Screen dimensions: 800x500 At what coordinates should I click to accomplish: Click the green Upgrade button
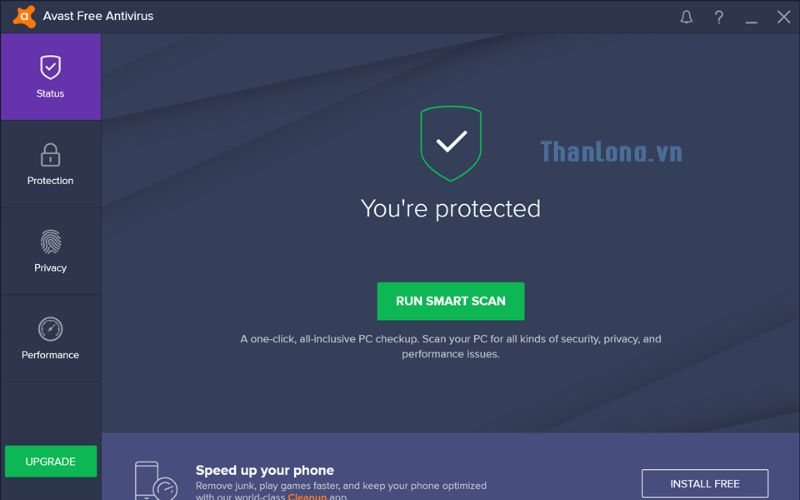tap(50, 461)
